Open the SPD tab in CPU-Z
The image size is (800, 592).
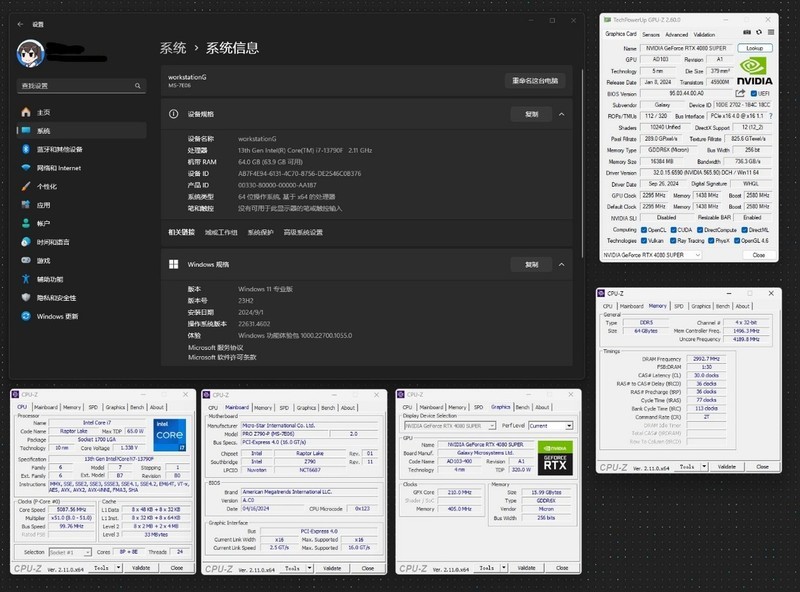(92, 407)
